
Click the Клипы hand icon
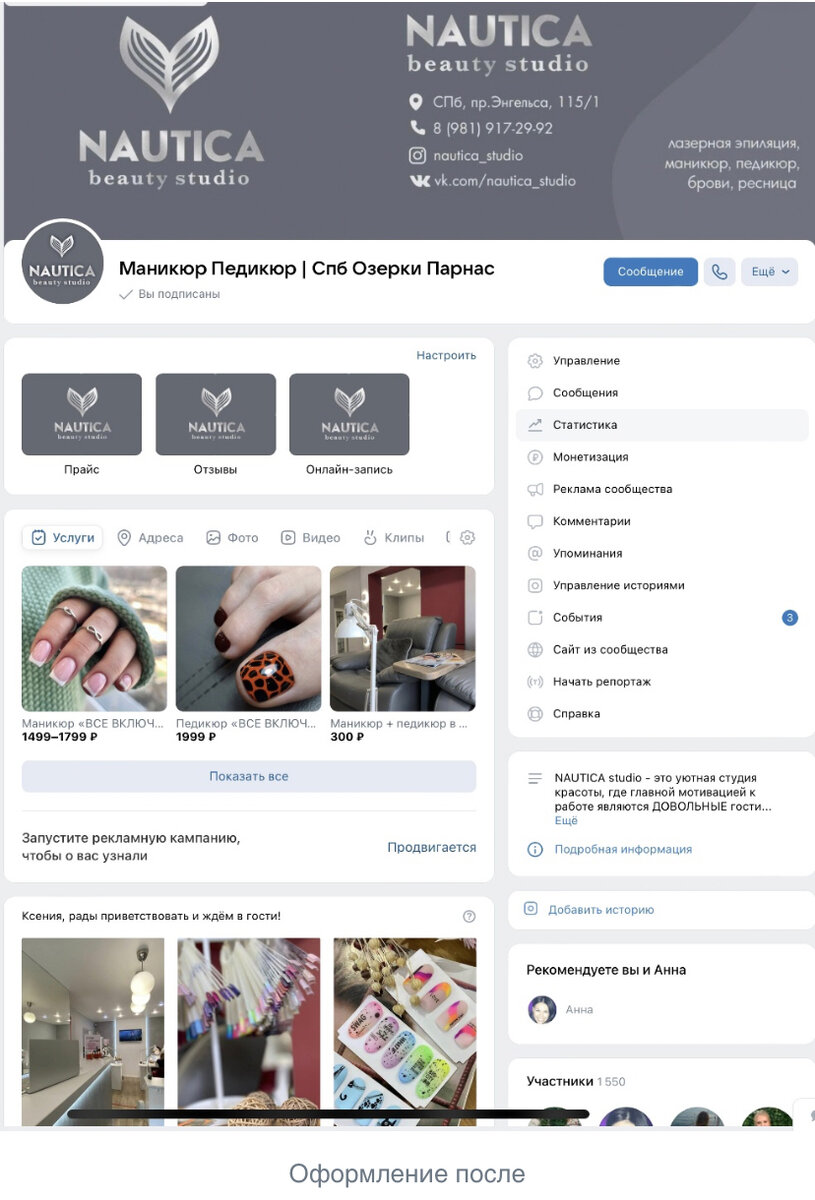[370, 537]
